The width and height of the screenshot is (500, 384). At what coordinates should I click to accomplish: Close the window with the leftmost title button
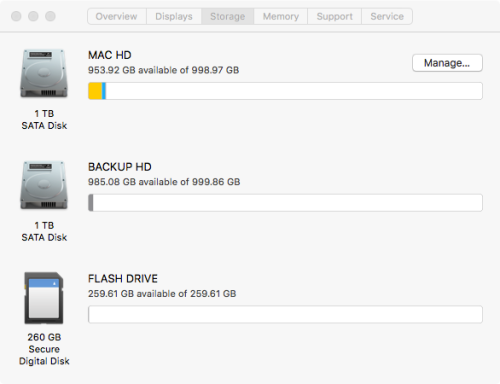16,16
